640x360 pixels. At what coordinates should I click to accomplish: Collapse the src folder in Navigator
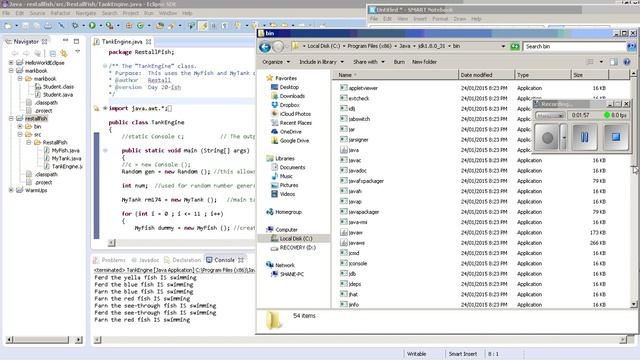point(20,134)
